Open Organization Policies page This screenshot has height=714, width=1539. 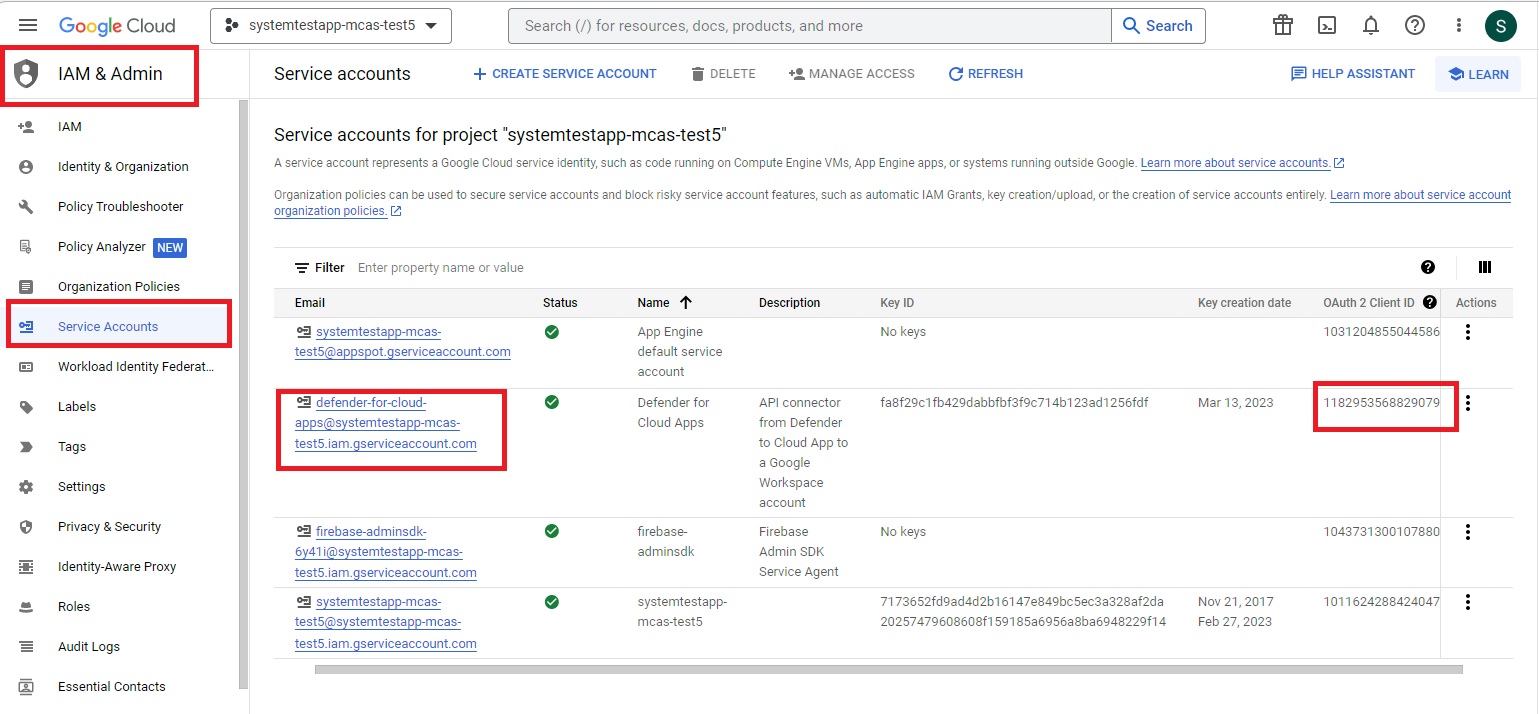pos(120,287)
